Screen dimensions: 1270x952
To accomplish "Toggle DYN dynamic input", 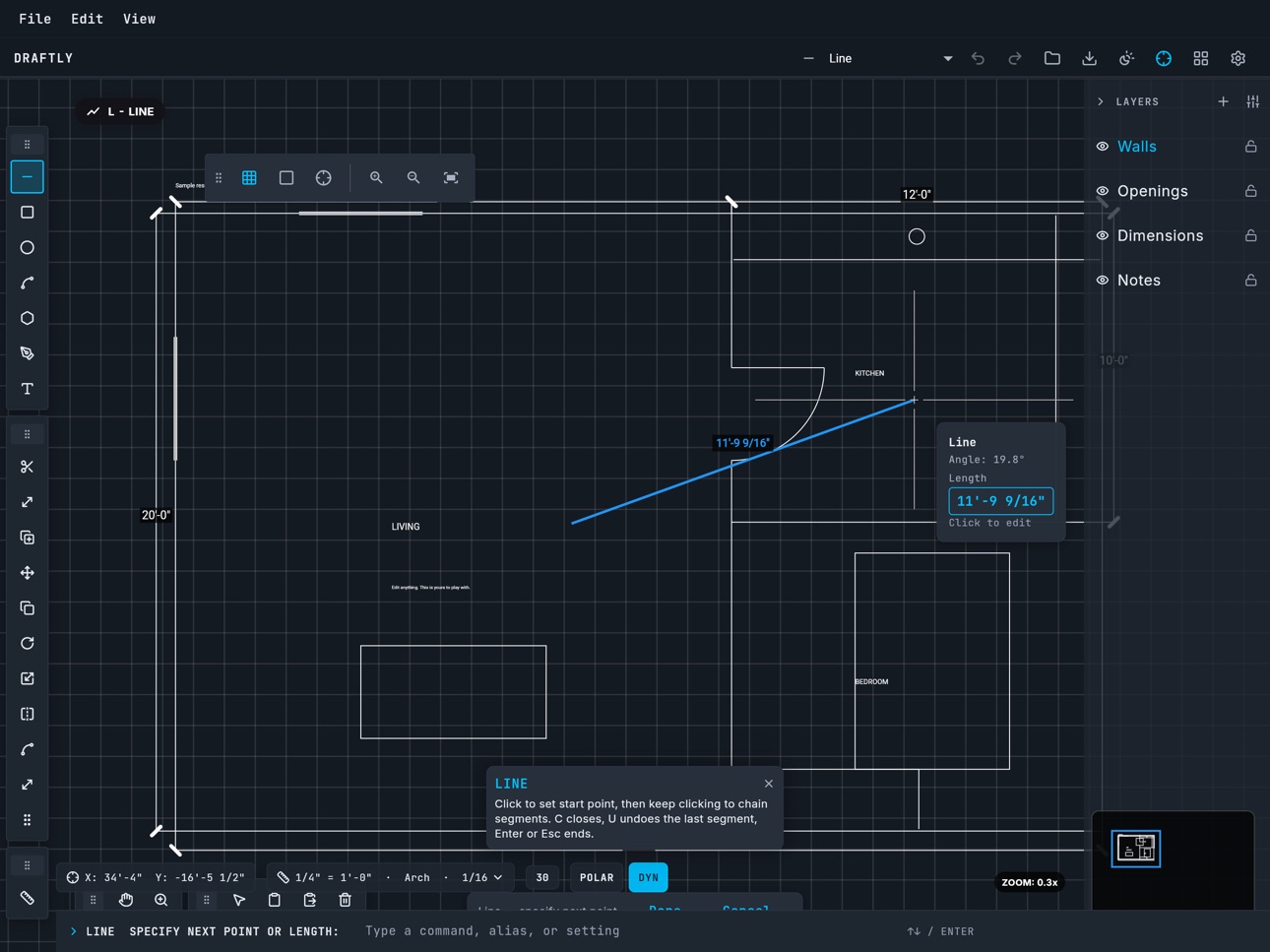I will pos(648,877).
